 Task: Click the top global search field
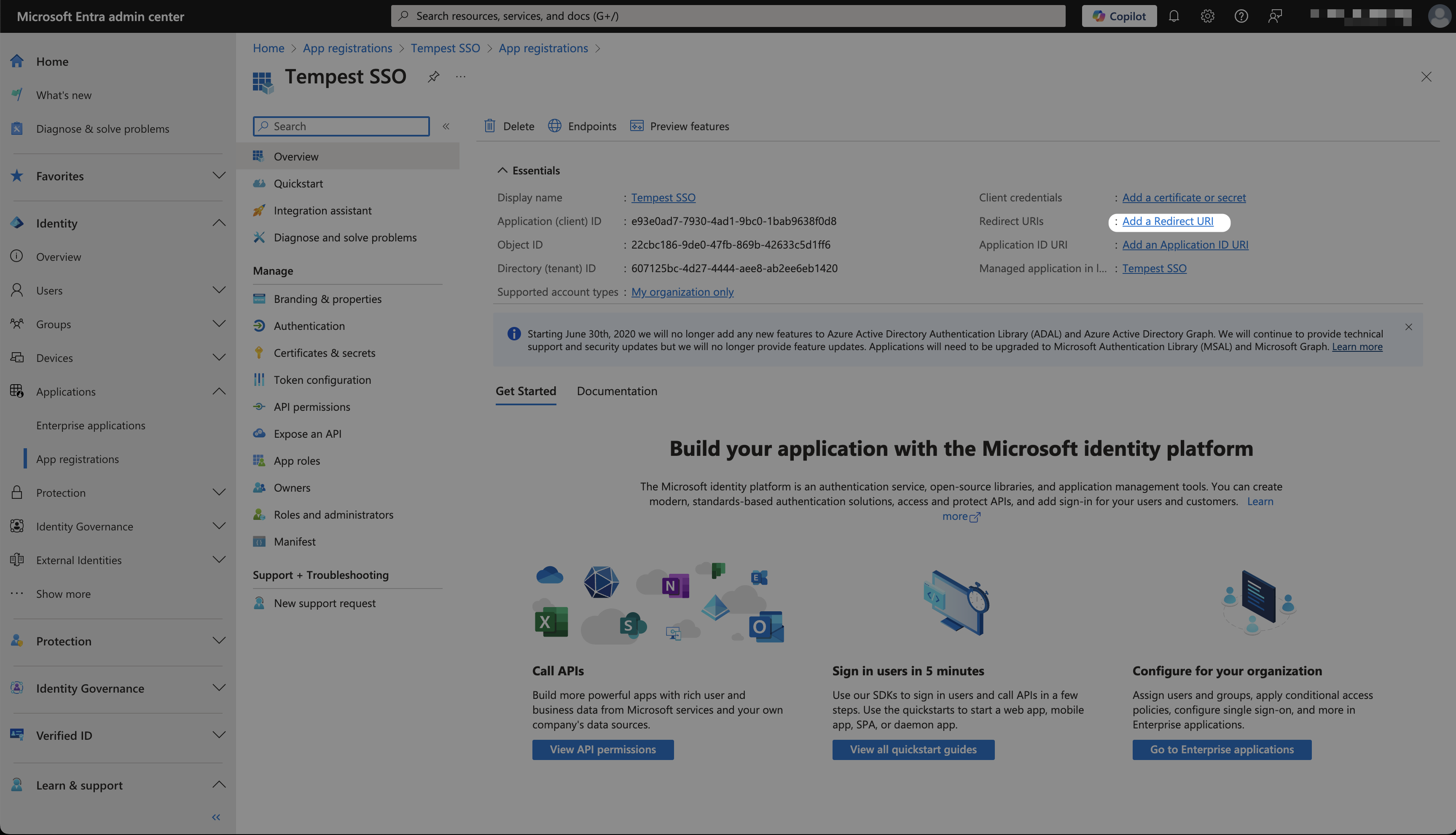[x=728, y=16]
